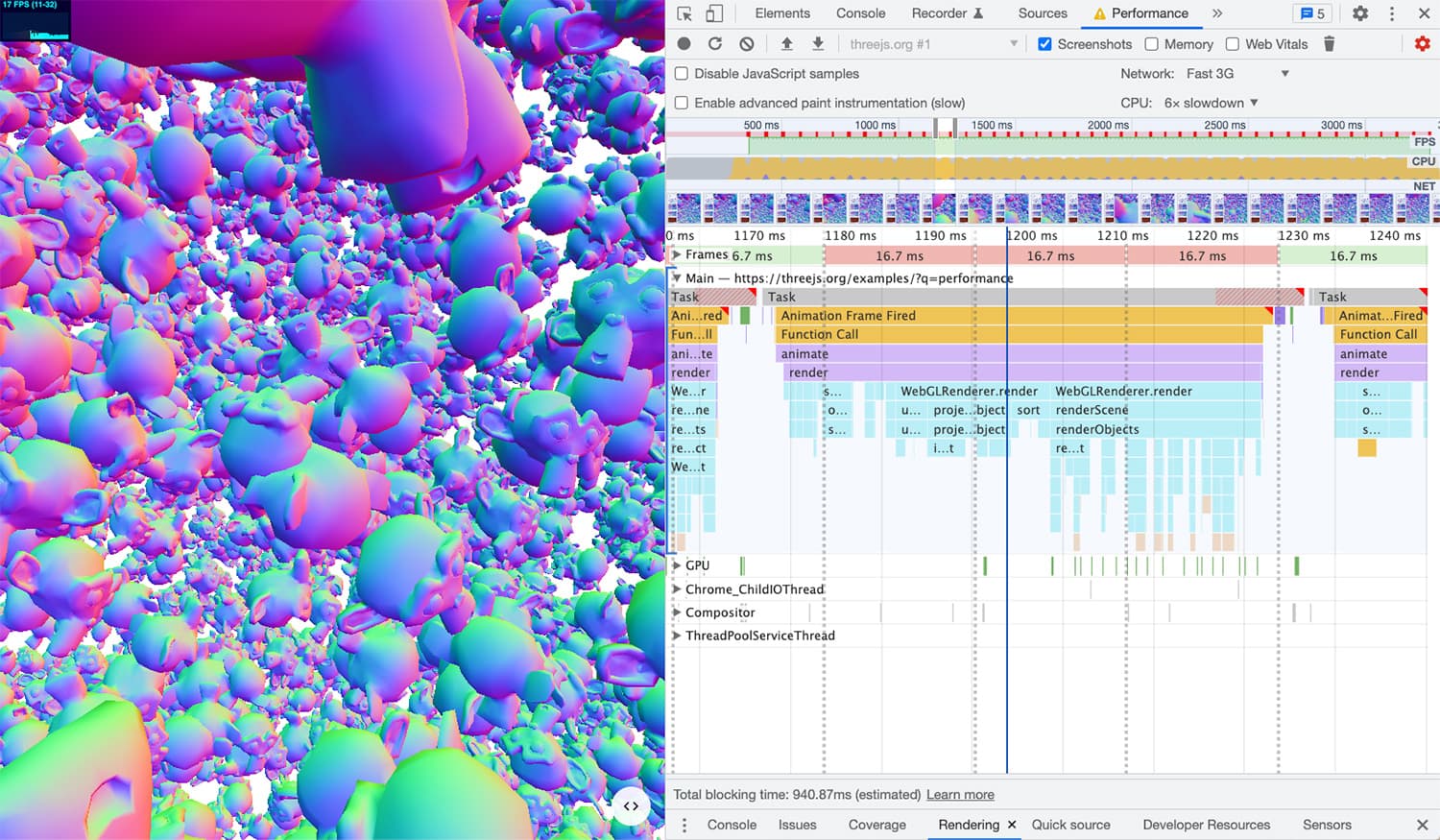Viewport: 1440px width, 840px height.
Task: Click the code view button on the page
Action: point(631,805)
